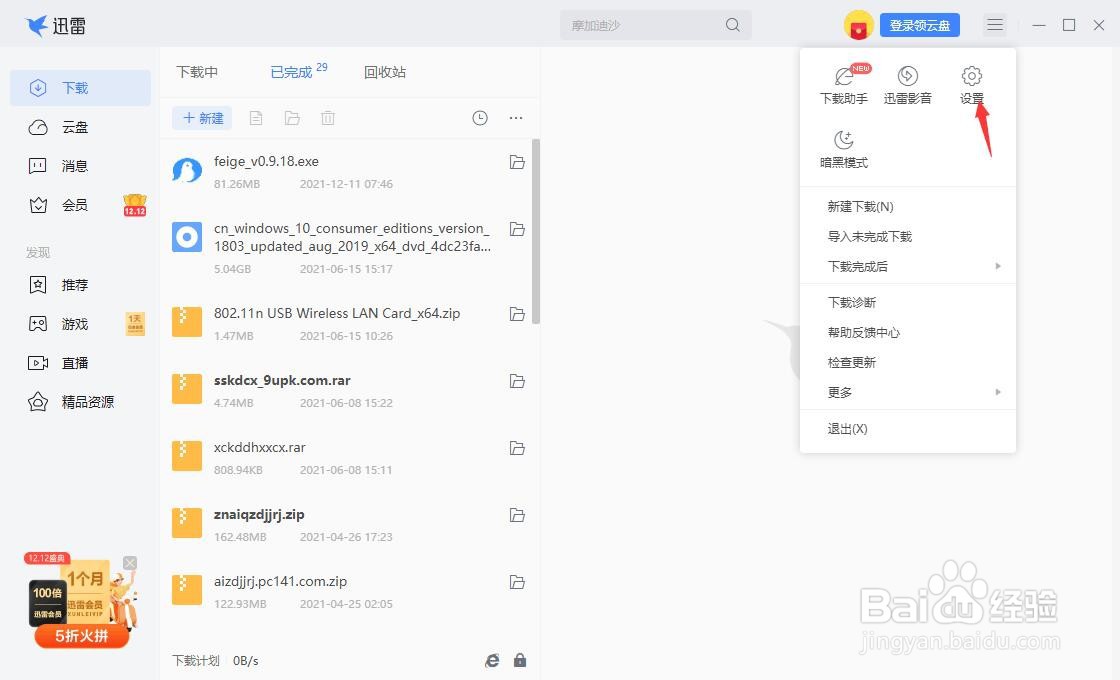Select the 云盘 sidebar icon
The width and height of the screenshot is (1120, 680).
[x=73, y=126]
